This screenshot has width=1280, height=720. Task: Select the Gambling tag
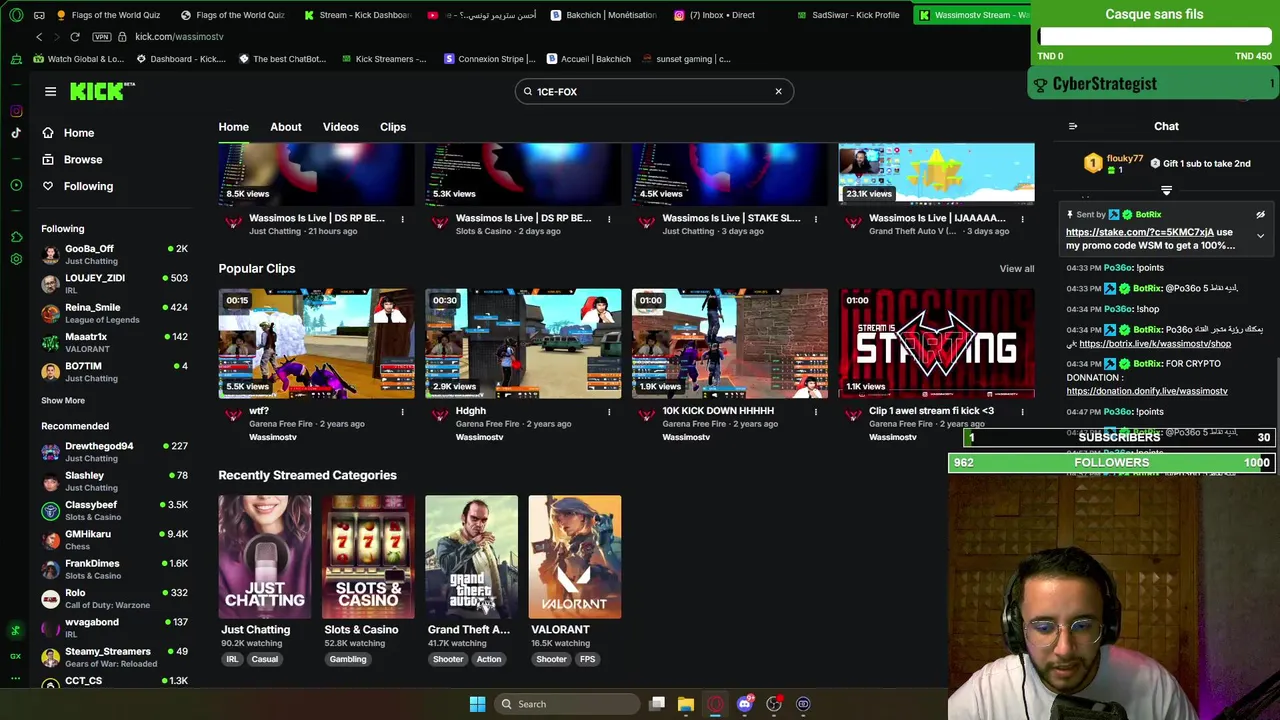(x=348, y=659)
